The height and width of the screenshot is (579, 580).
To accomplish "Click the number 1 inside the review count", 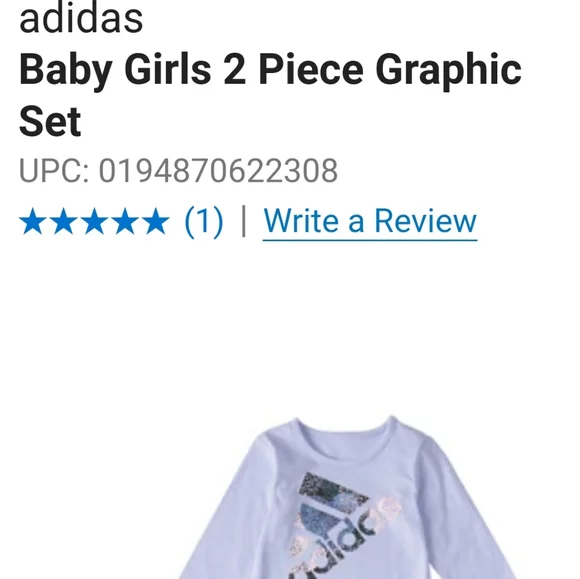I will tap(204, 221).
